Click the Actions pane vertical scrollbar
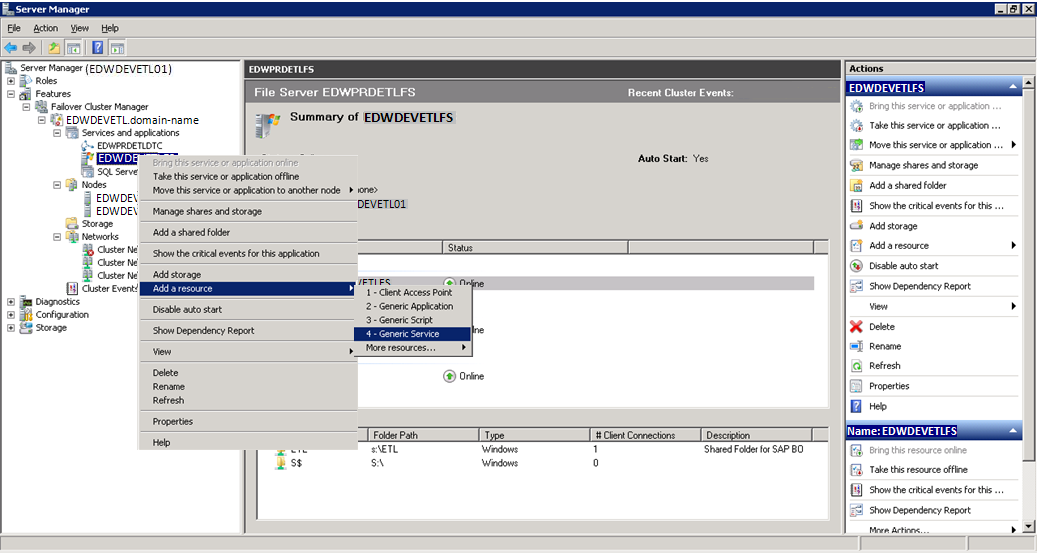The image size is (1037, 553). (1028, 275)
